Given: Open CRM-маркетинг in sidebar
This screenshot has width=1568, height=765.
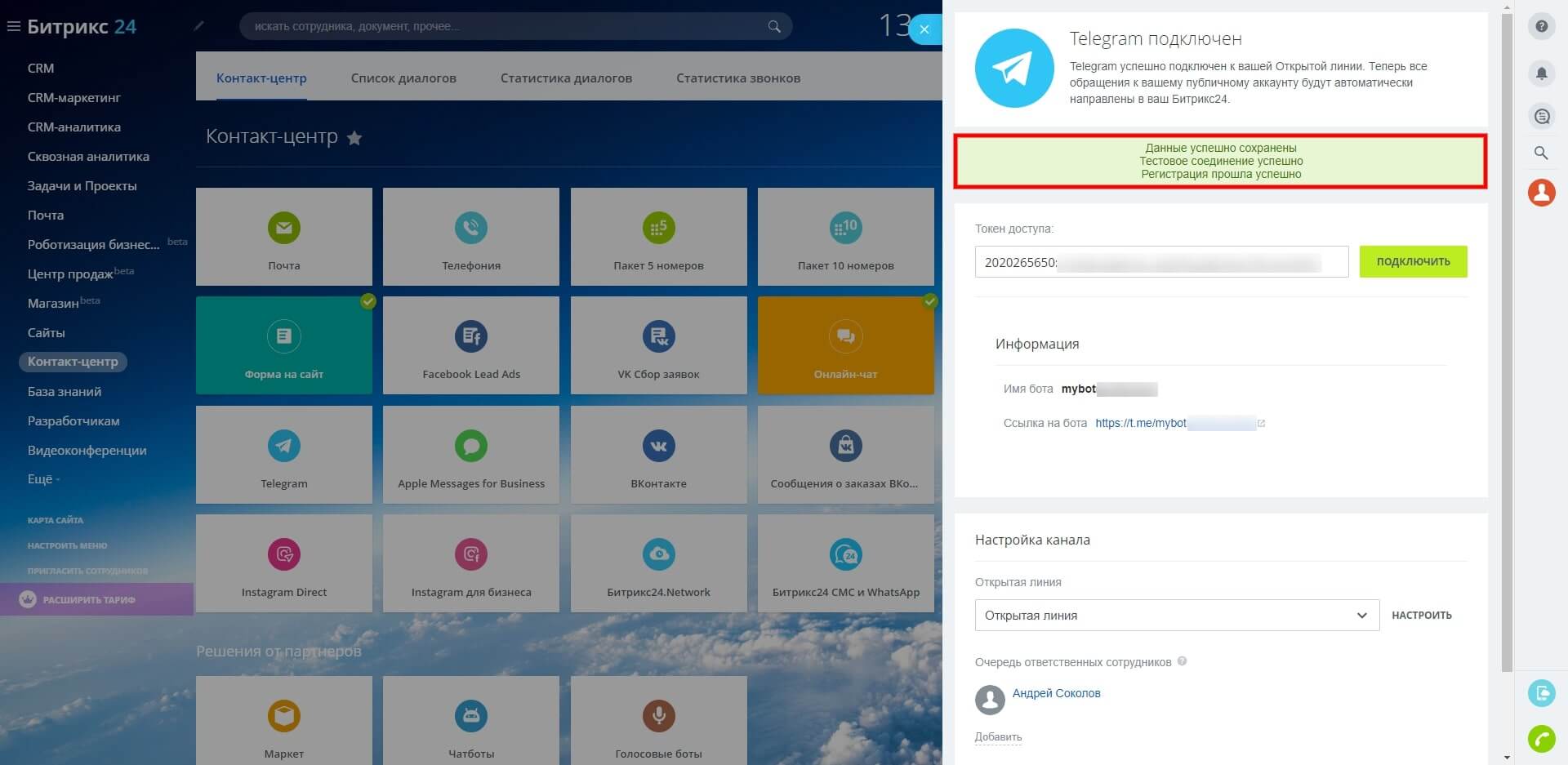Looking at the screenshot, I should (x=74, y=98).
